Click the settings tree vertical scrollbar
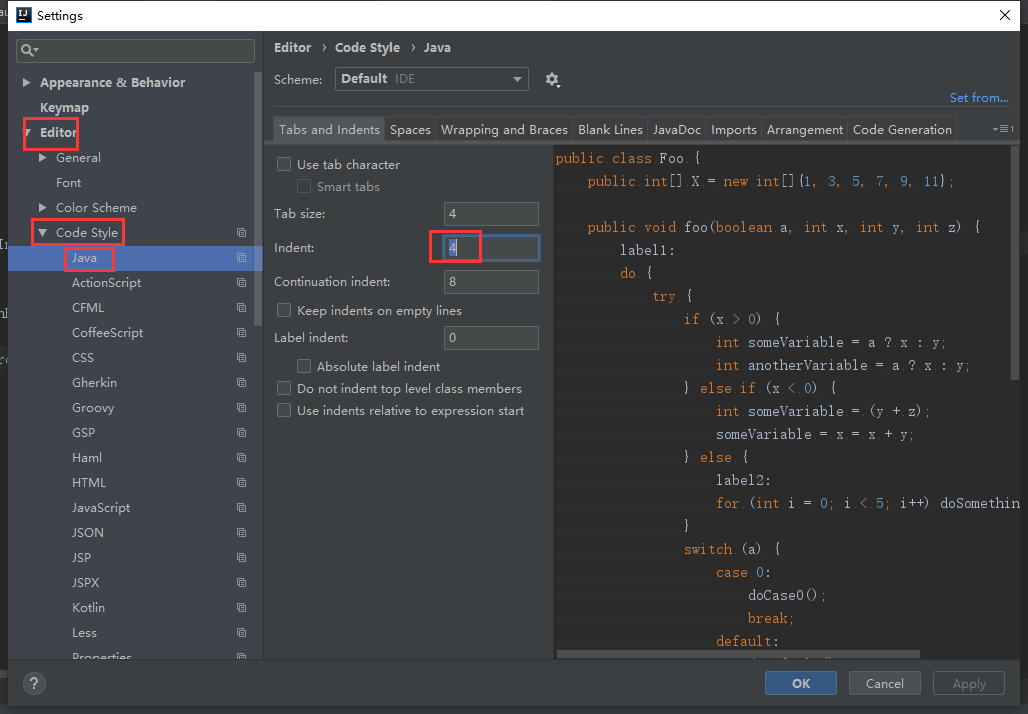The height and width of the screenshot is (714, 1028). coord(258,200)
